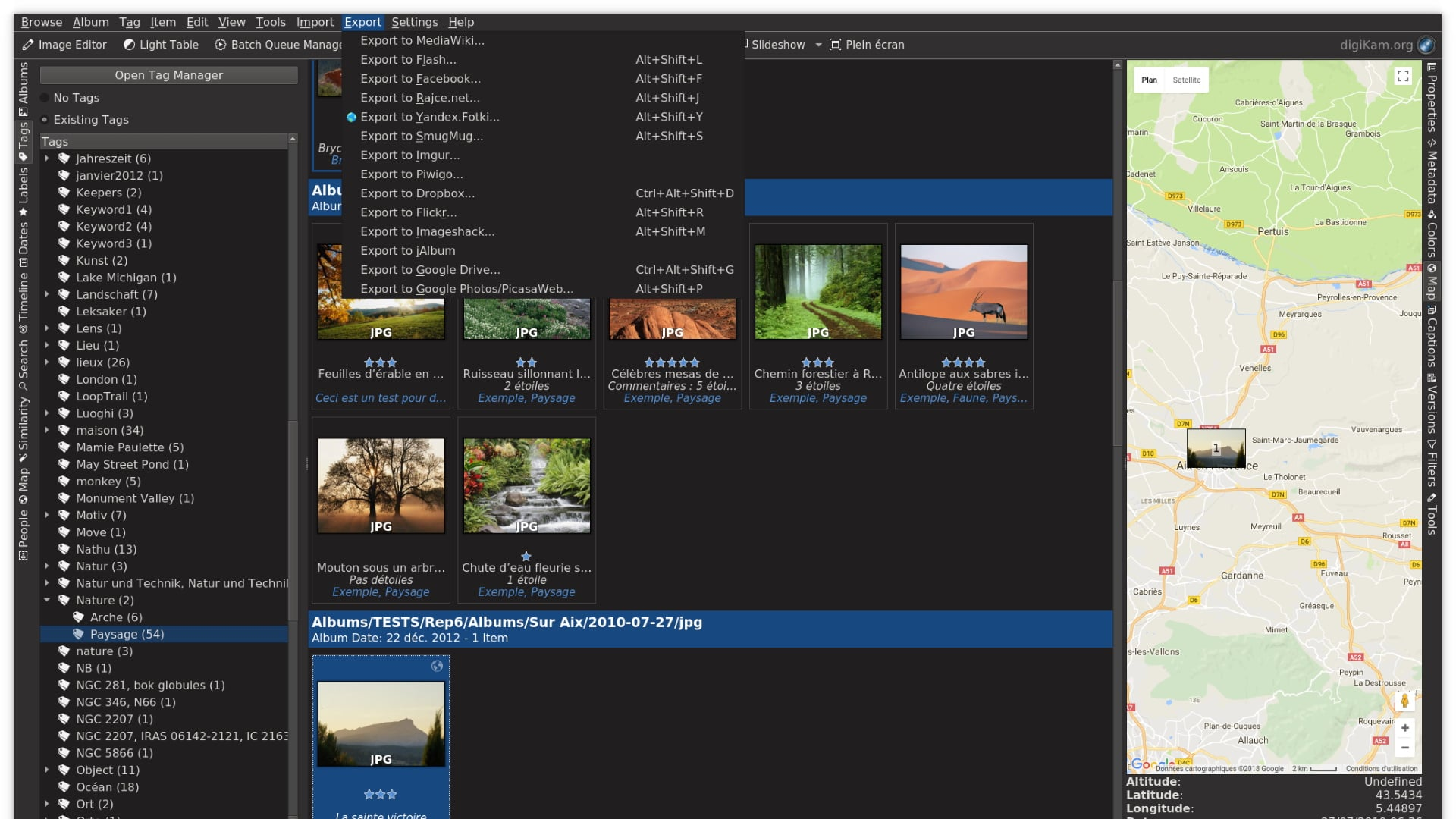Select the Antilope aux sabres thumbnail
The width and height of the screenshot is (1456, 819).
(963, 292)
